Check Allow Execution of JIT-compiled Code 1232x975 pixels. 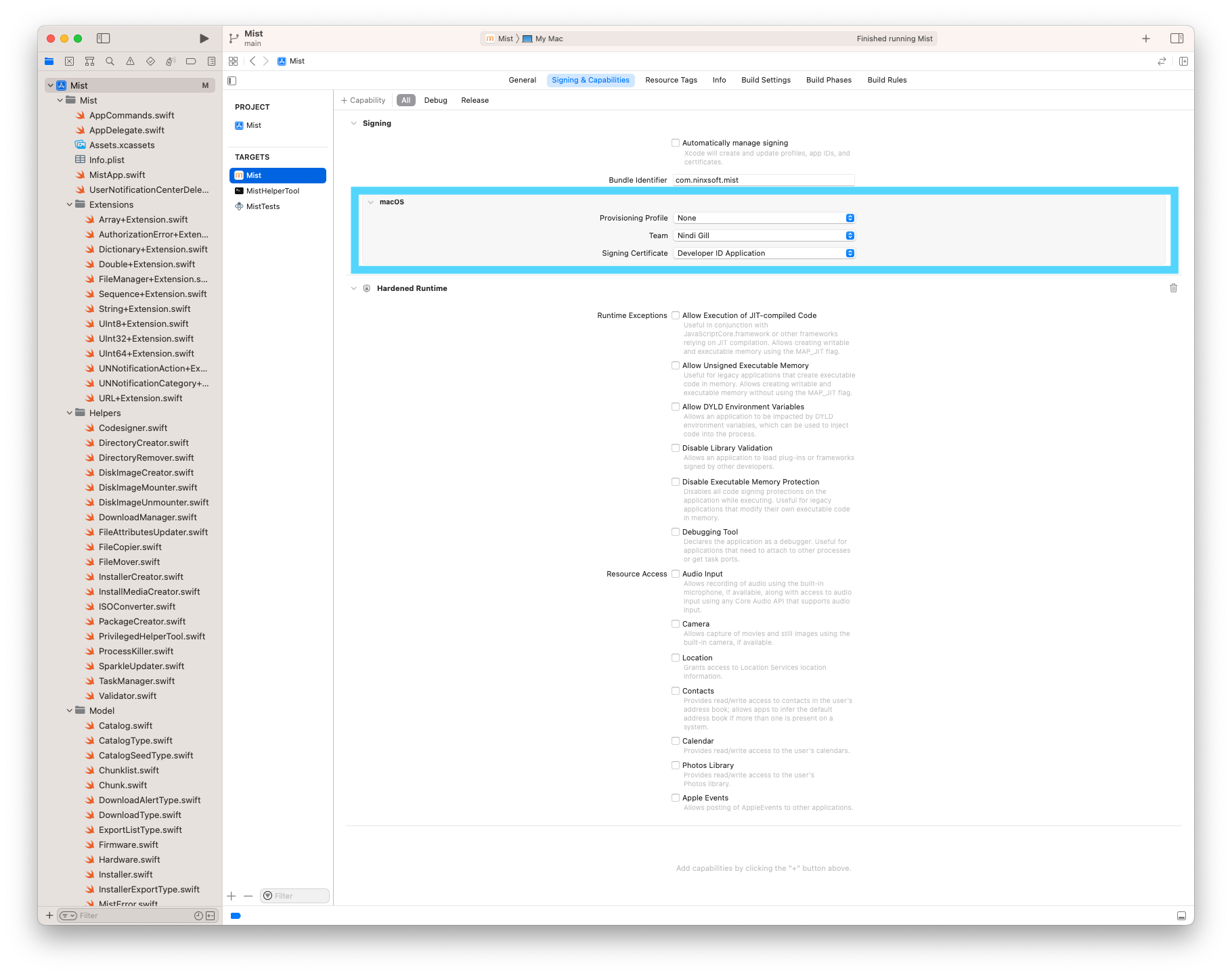click(x=676, y=315)
